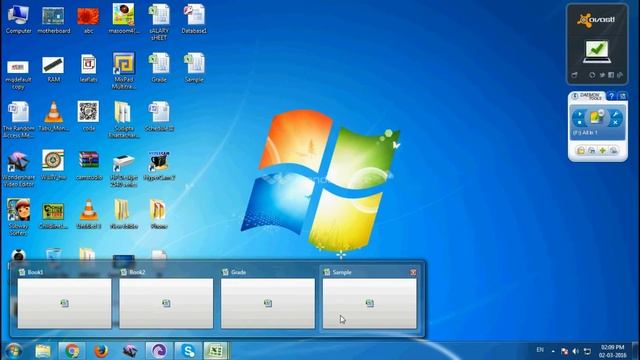Screen dimensions: 640x360
Task: Select the code QR image icon
Action: click(x=88, y=116)
